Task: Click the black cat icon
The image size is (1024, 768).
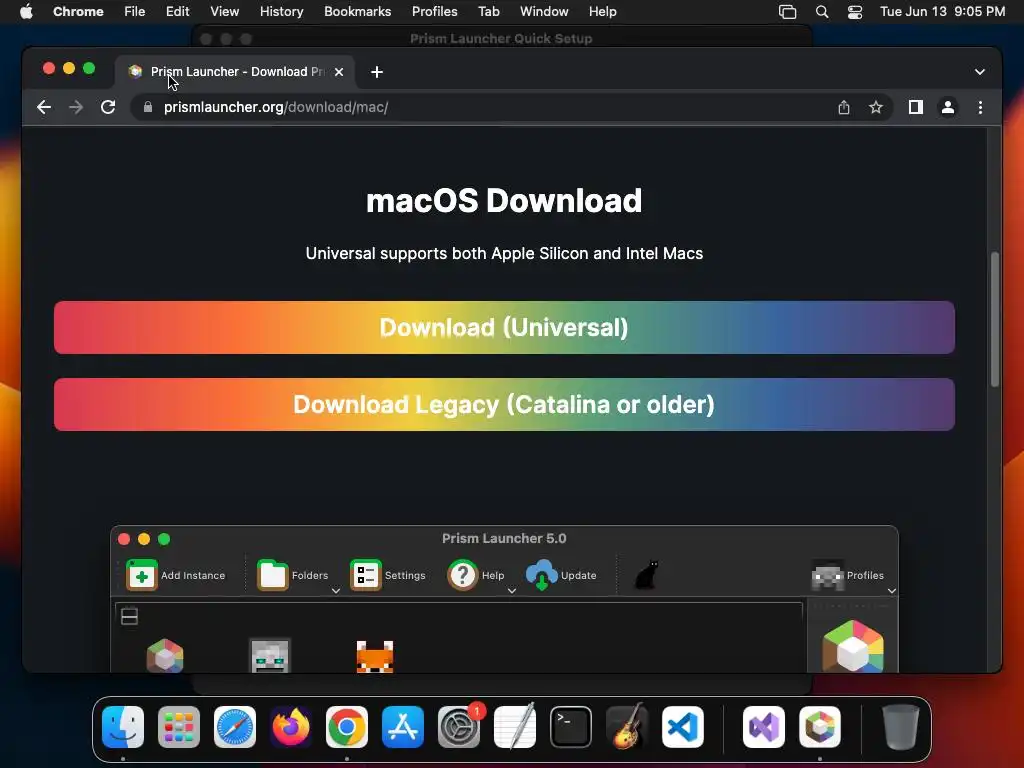Action: point(647,575)
